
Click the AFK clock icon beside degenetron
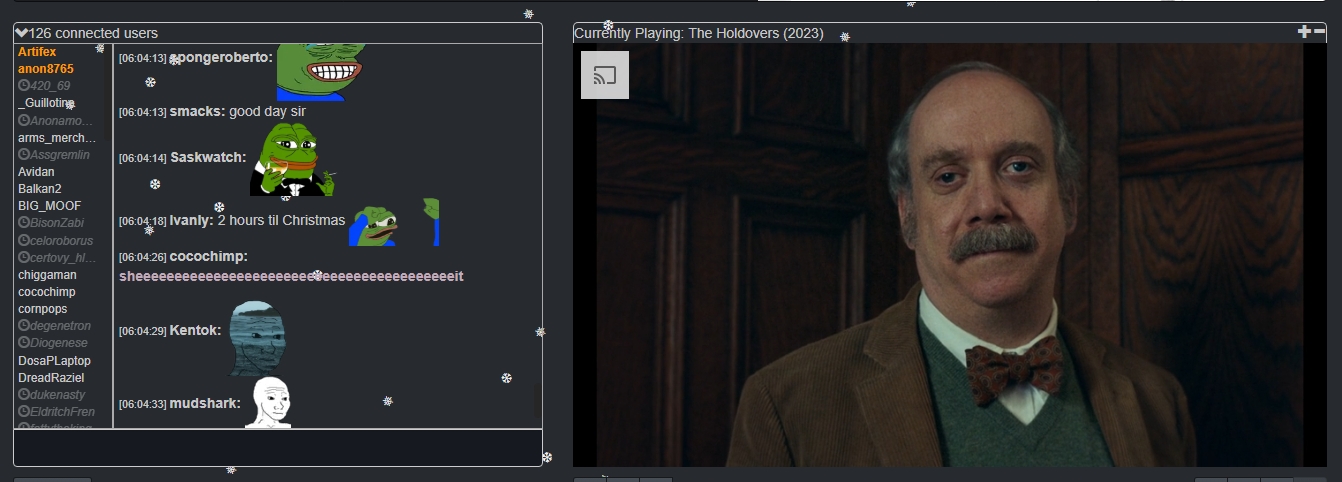point(24,326)
